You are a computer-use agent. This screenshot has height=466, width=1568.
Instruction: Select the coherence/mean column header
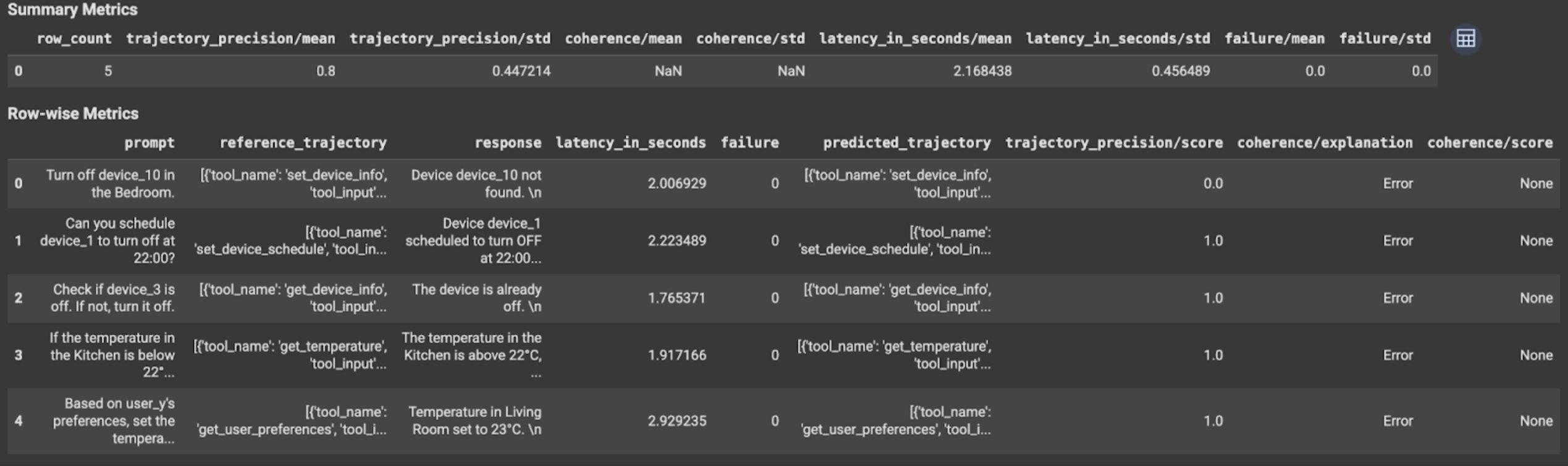[623, 39]
